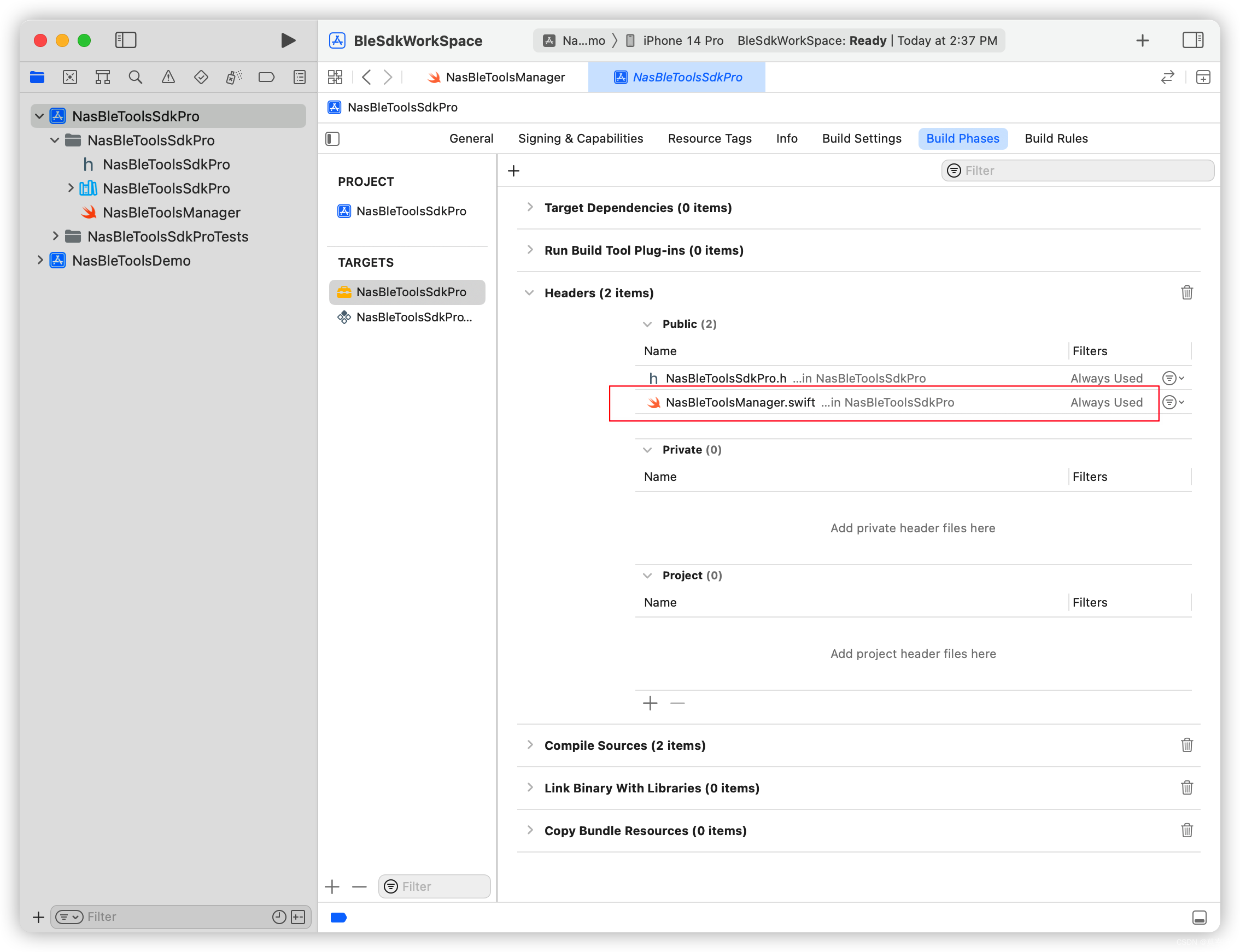
Task: Toggle the left navigator sidebar
Action: click(x=125, y=40)
